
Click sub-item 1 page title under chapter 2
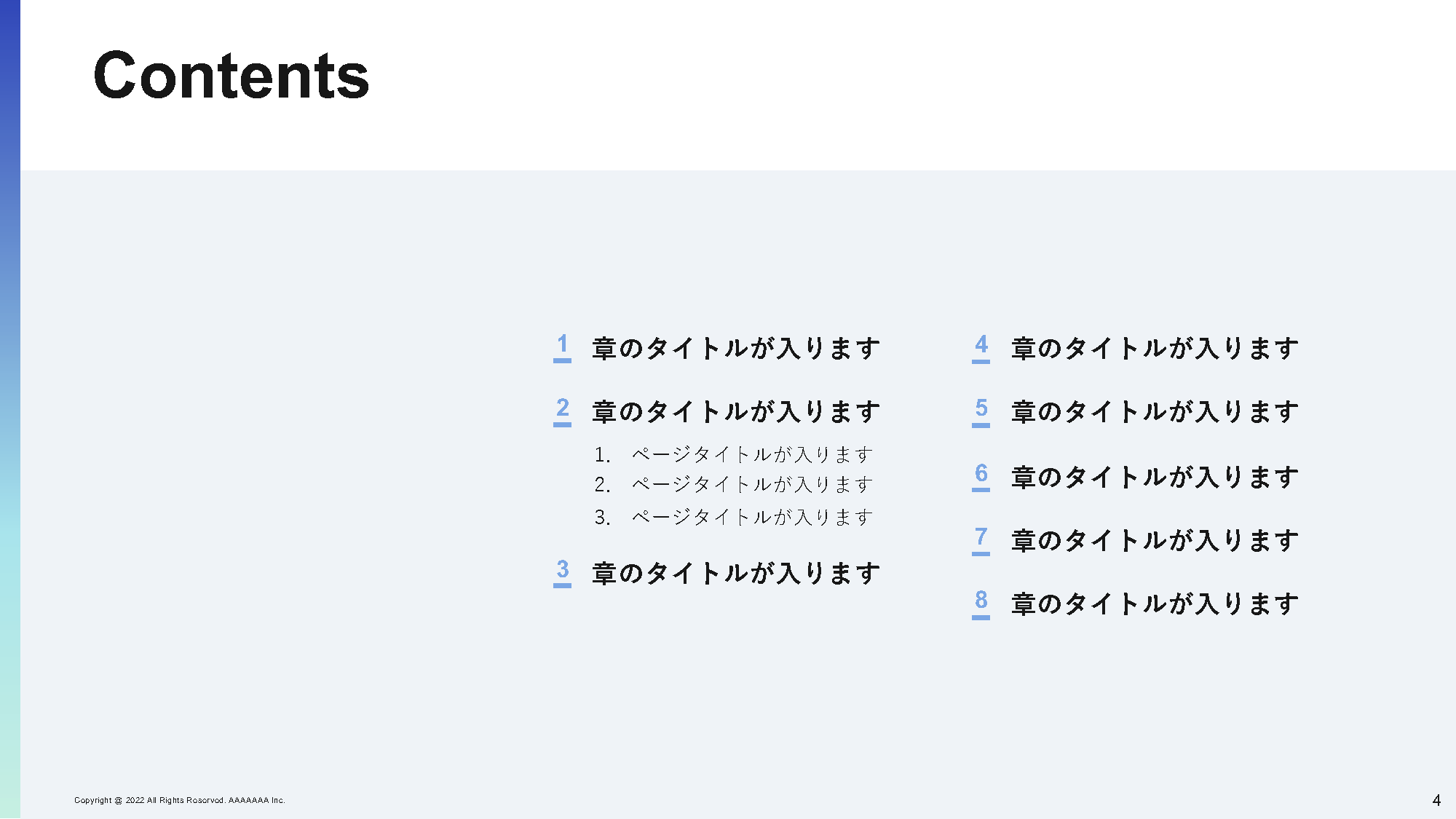[x=751, y=455]
